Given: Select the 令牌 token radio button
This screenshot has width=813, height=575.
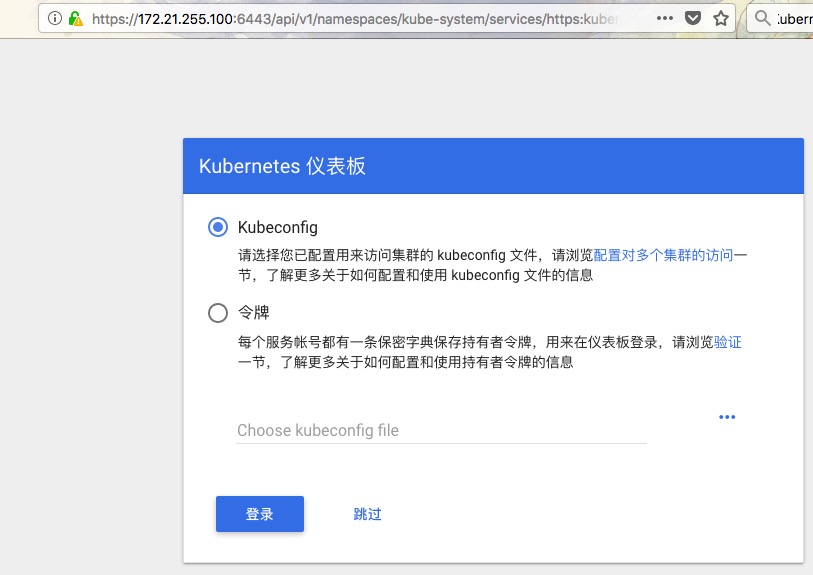Looking at the screenshot, I should click(x=218, y=313).
